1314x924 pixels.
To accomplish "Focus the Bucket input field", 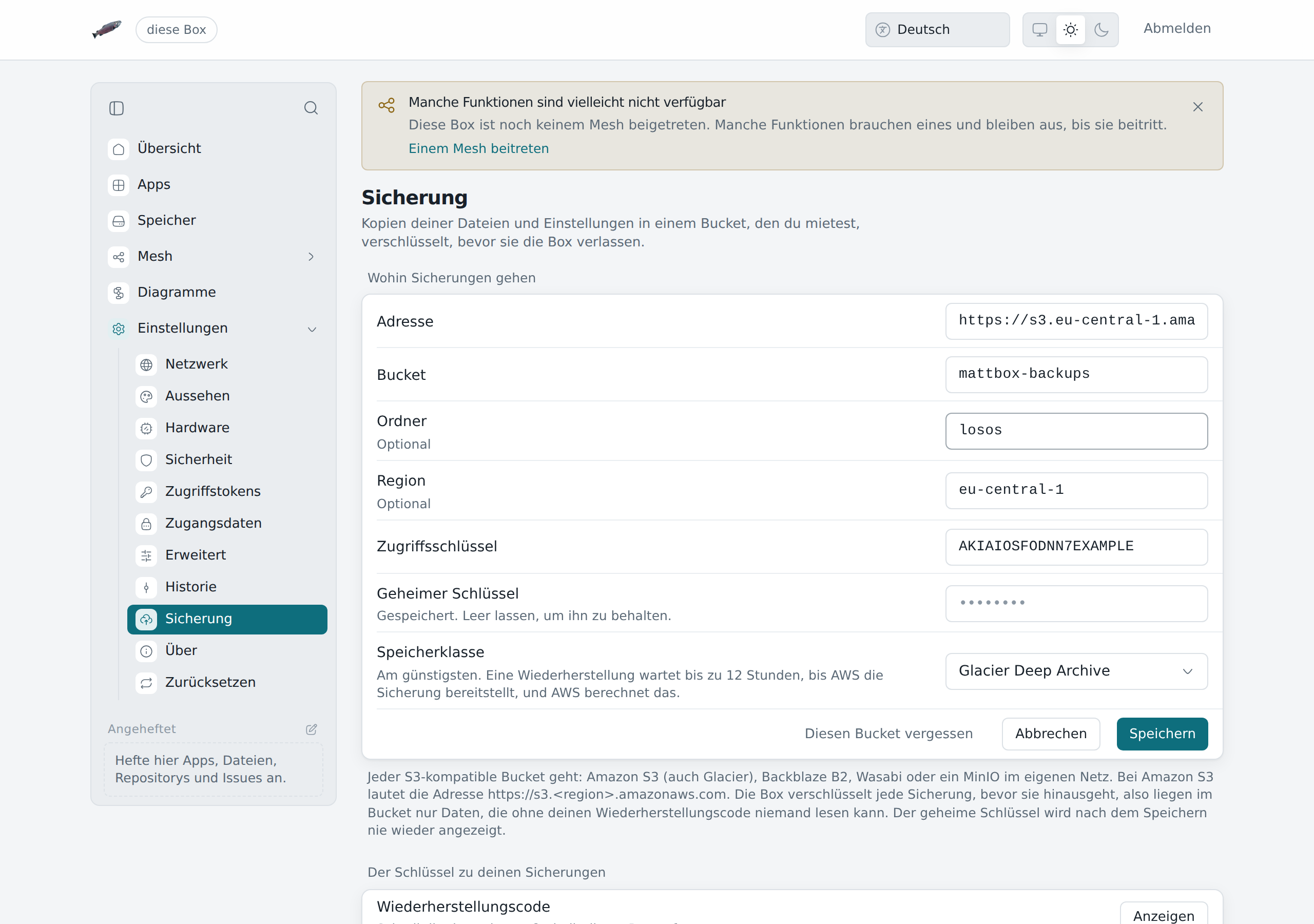I will pos(1076,374).
